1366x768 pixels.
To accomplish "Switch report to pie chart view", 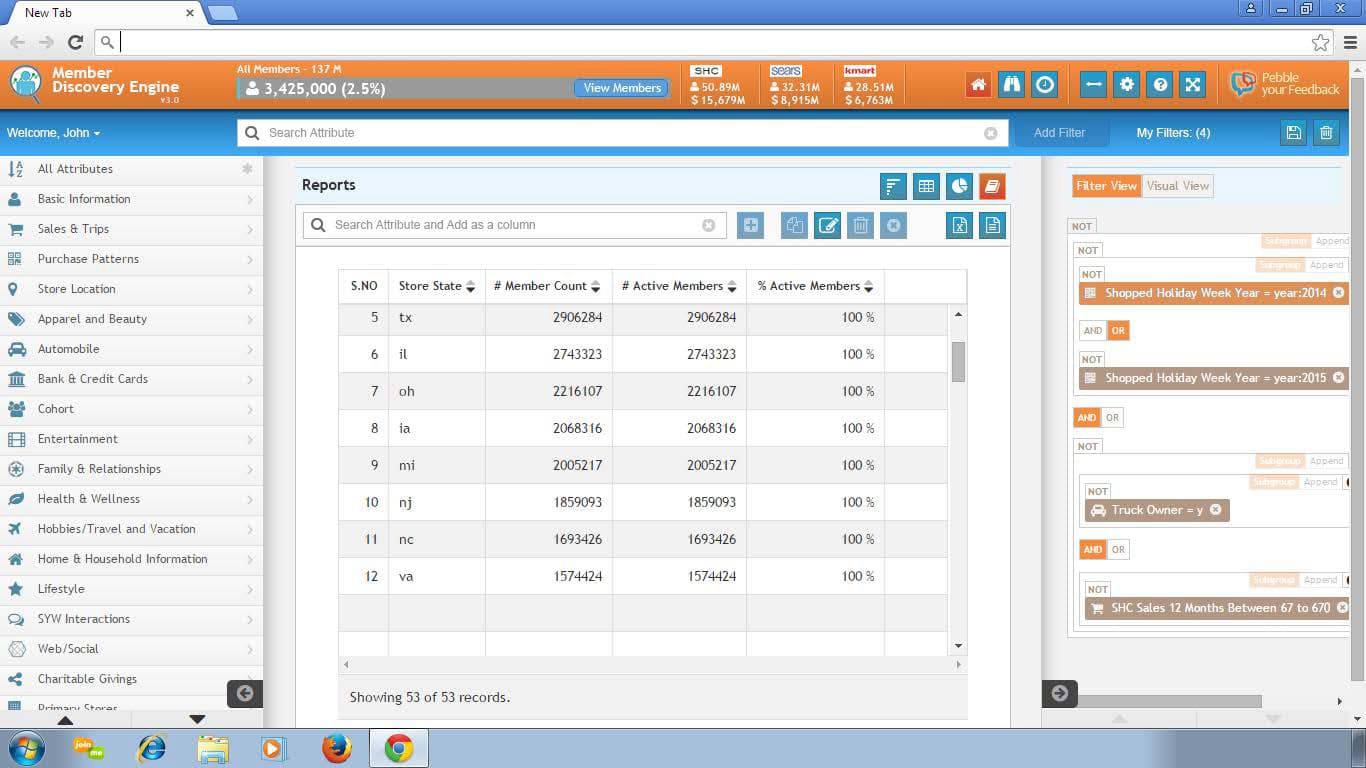I will 959,186.
